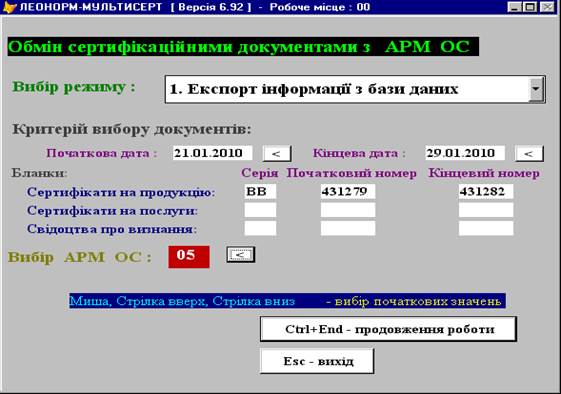Maximize the ЛЕОНОРМ-МУЛЬТИСЕРТ window

tap(530, 7)
